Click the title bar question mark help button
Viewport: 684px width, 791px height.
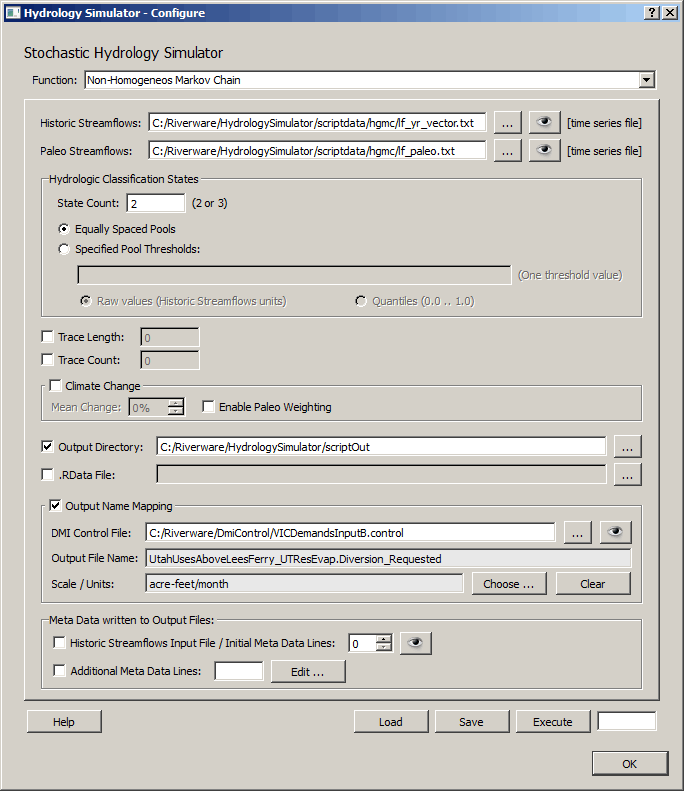(652, 13)
